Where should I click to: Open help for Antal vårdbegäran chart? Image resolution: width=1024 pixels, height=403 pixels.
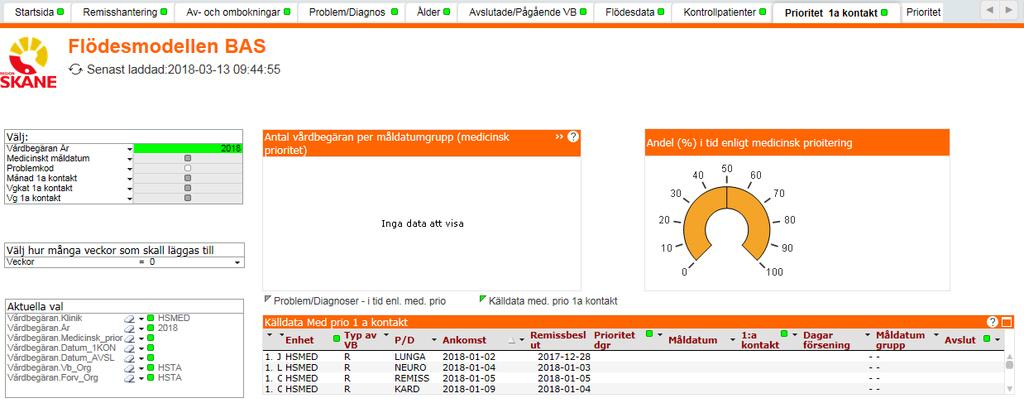coord(573,137)
